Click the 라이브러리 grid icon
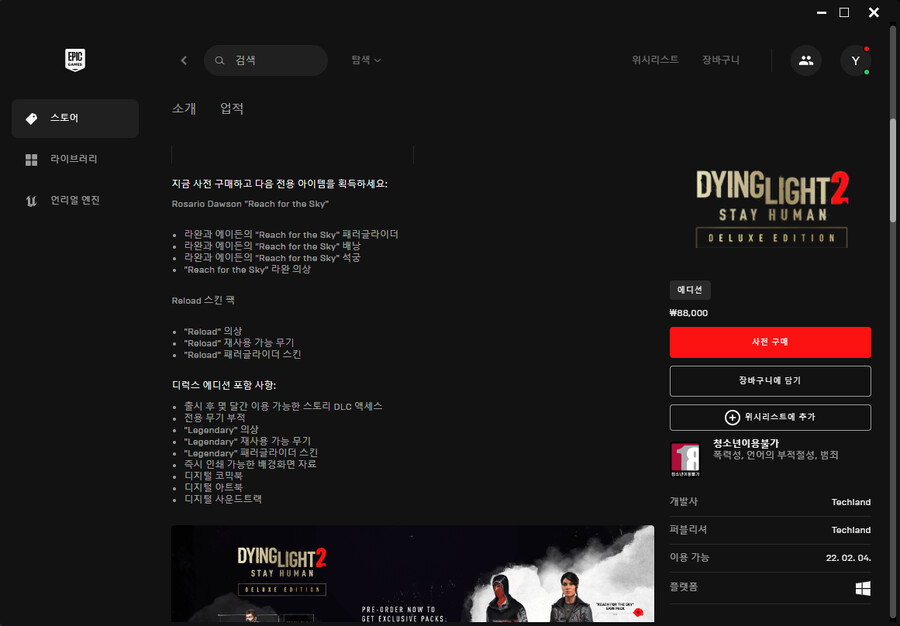This screenshot has width=900, height=626. tap(31, 159)
